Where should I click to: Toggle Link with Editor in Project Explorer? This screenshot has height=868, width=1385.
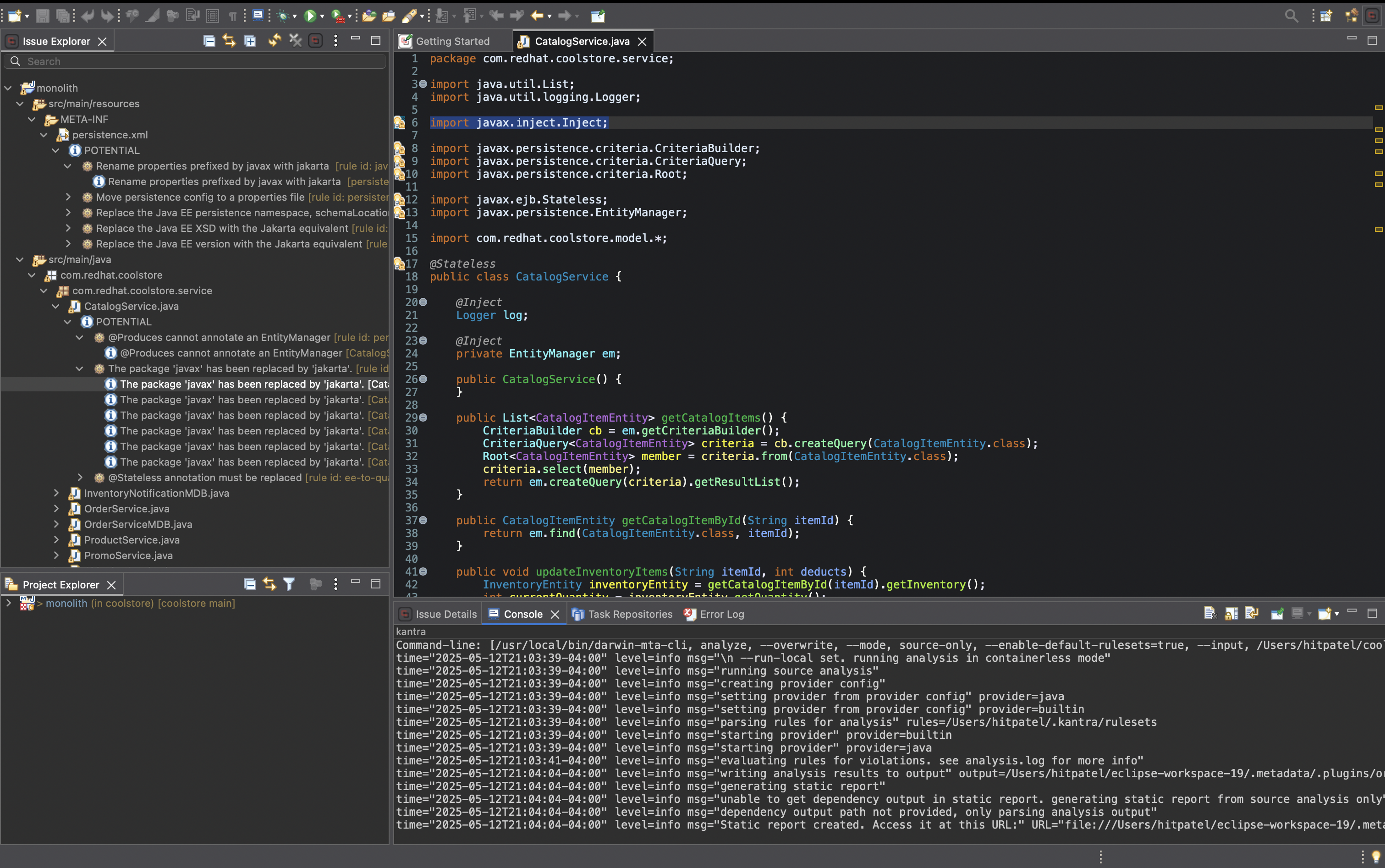(269, 584)
